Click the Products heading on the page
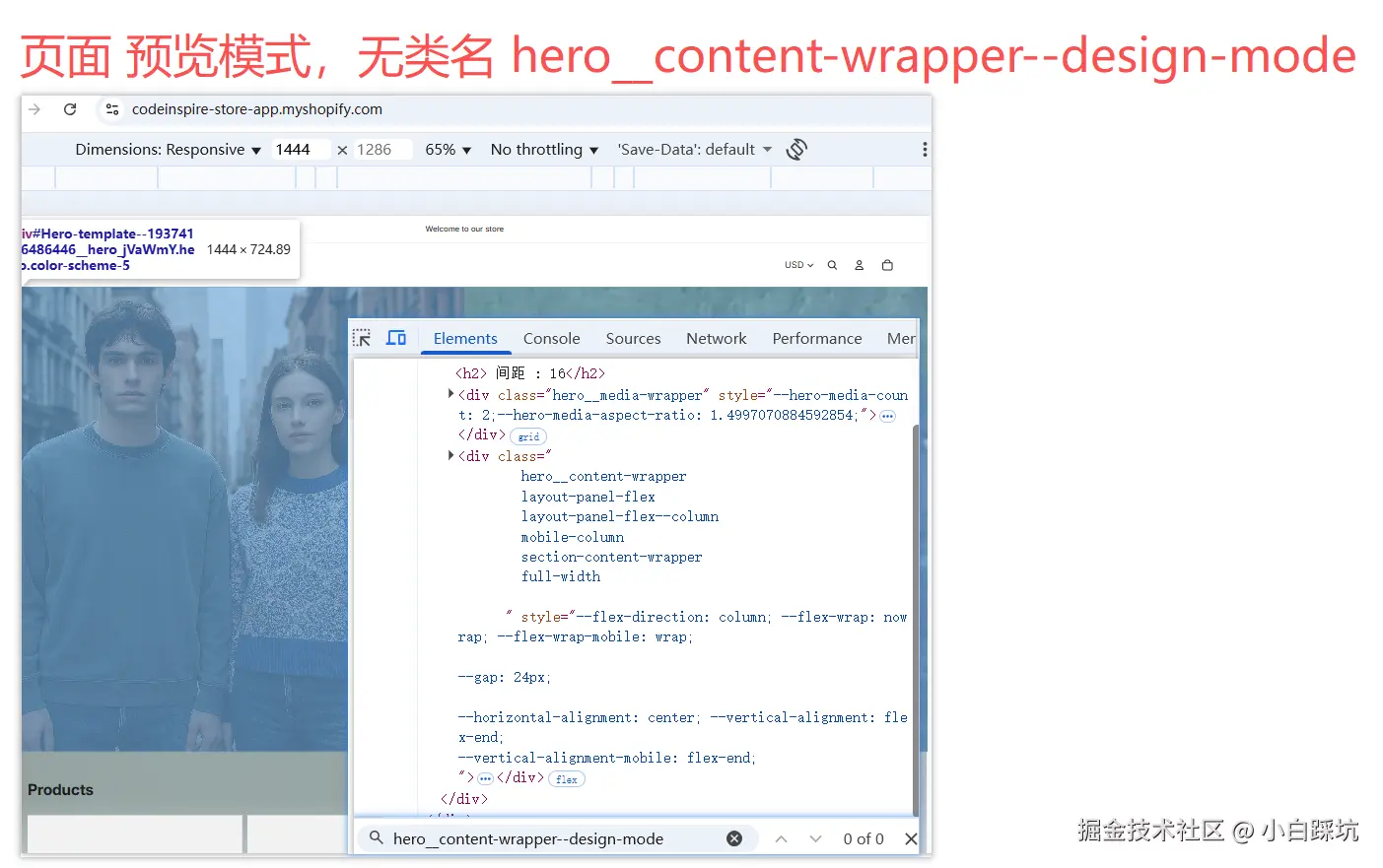This screenshot has width=1383, height=868. pos(60,790)
